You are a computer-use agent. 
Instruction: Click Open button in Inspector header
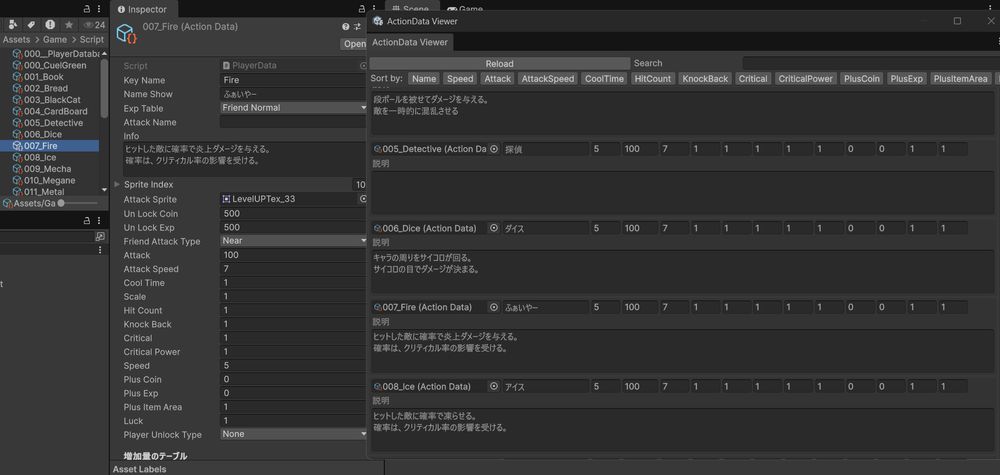pos(355,44)
